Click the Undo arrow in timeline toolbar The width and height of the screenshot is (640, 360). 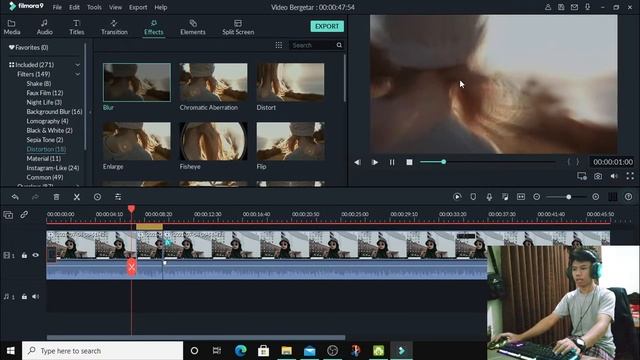pos(15,197)
